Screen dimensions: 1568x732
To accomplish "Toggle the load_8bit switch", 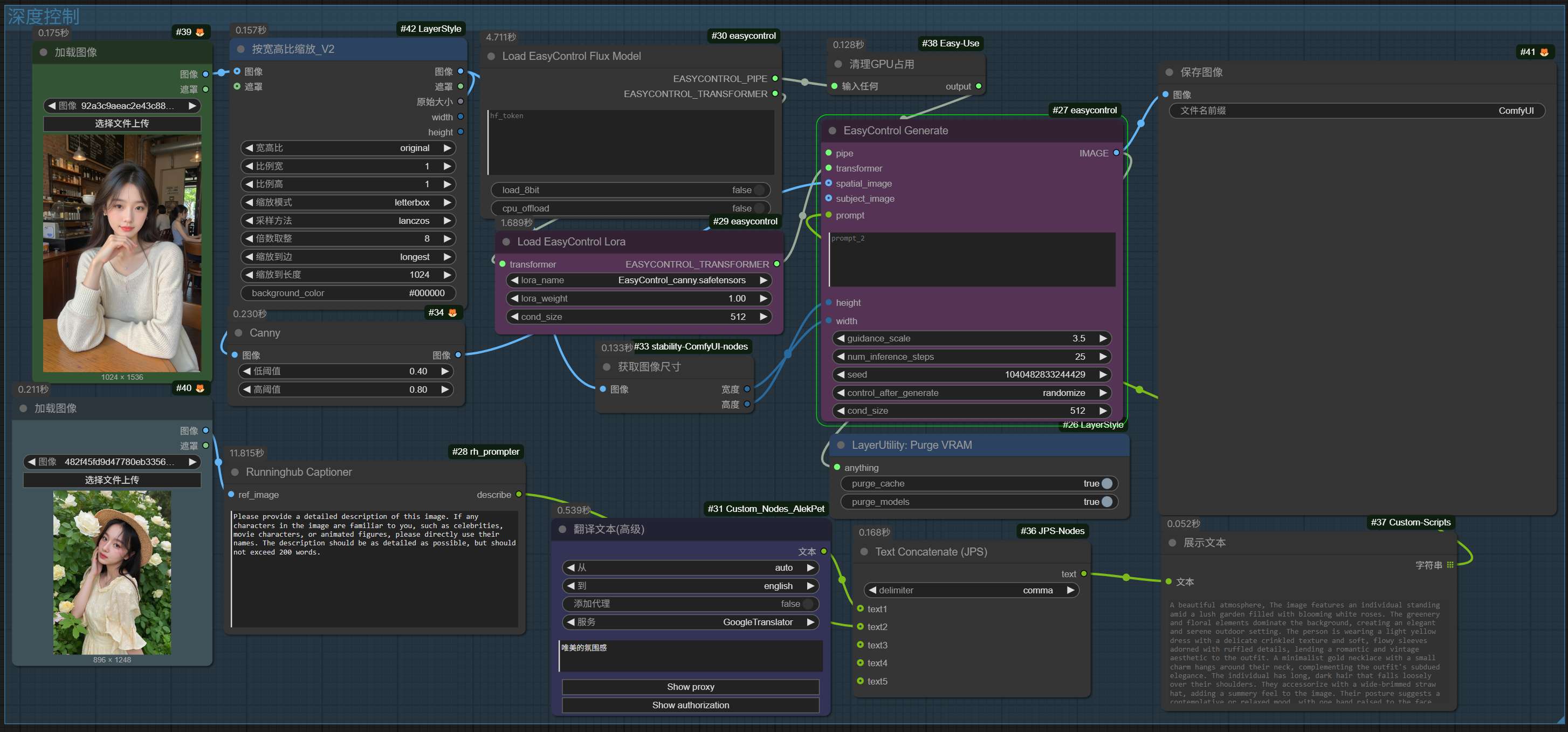I will [759, 190].
